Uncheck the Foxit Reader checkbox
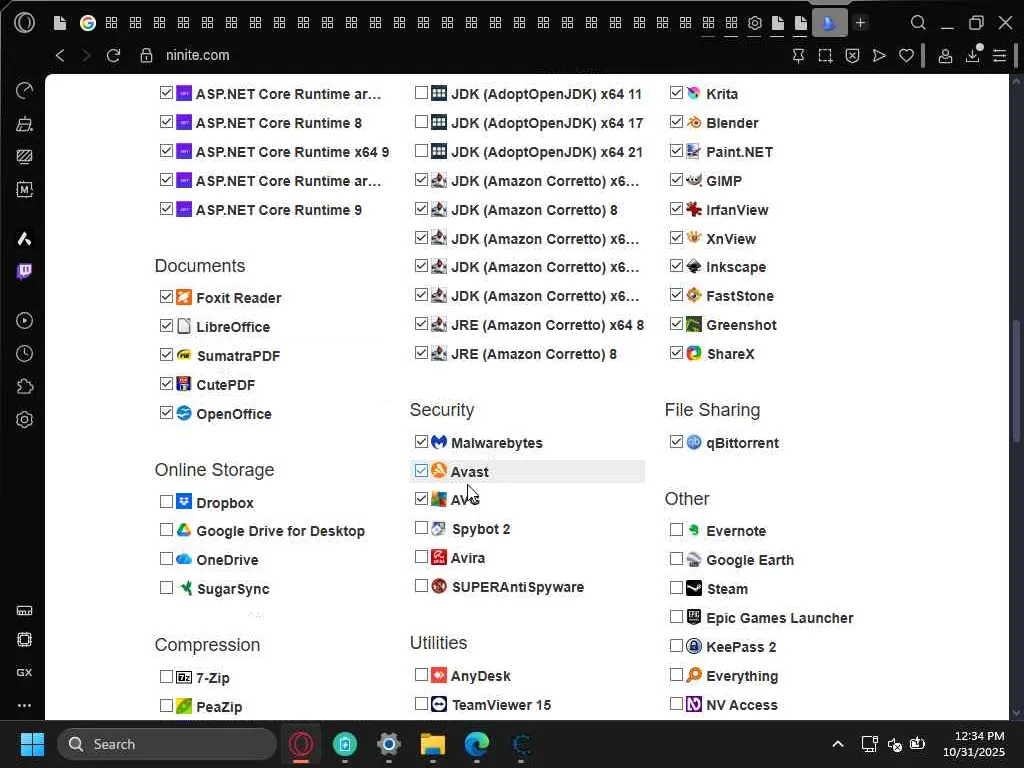 [x=166, y=296]
